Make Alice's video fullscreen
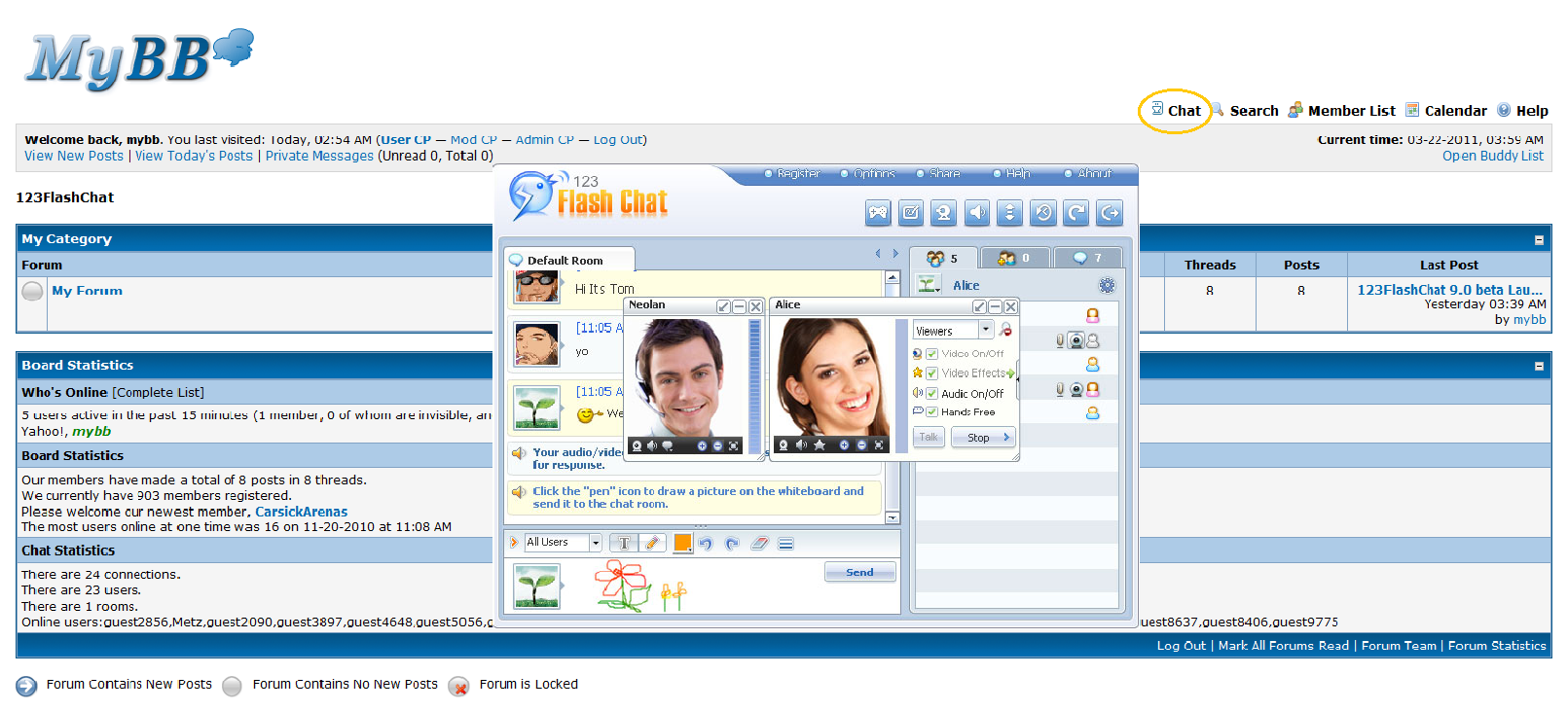This screenshot has height=711, width=1568. [879, 444]
